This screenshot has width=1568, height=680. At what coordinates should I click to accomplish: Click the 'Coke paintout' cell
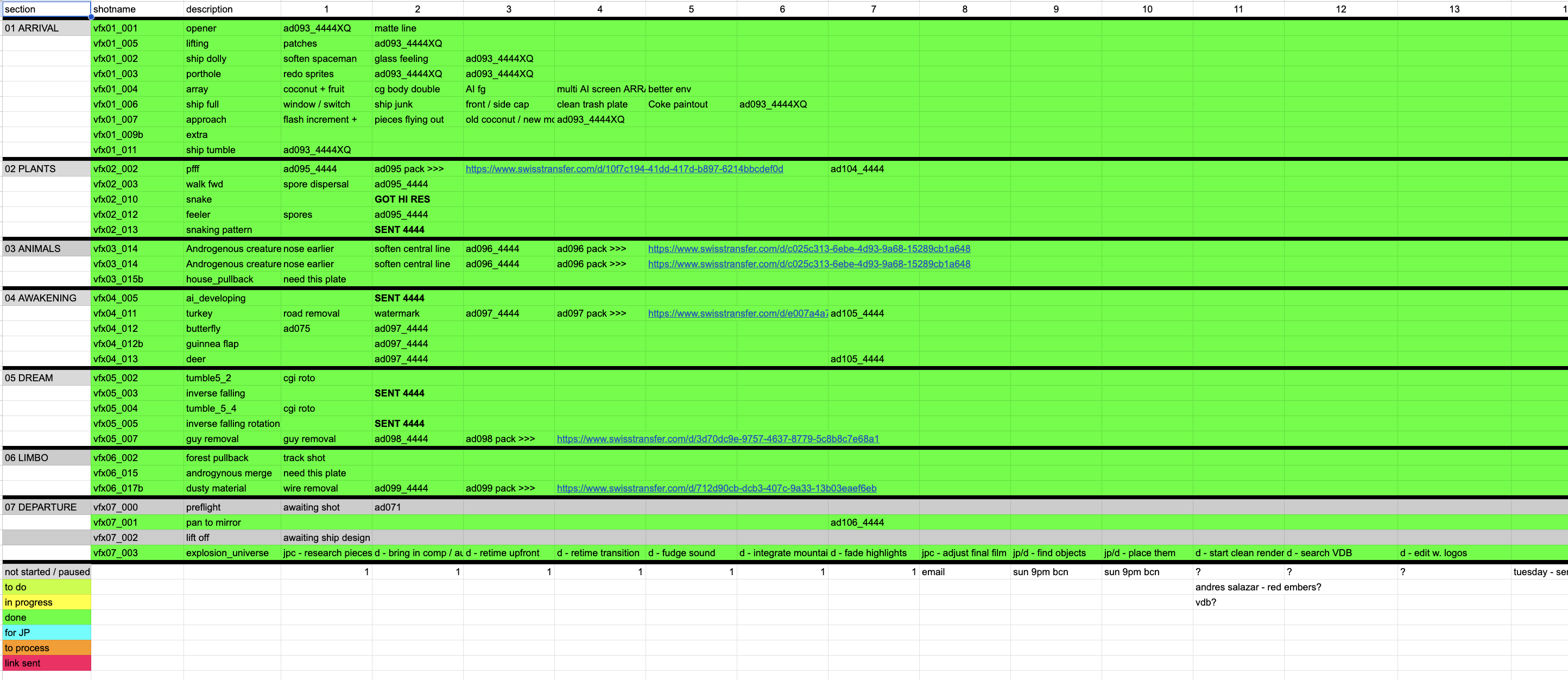(x=690, y=104)
